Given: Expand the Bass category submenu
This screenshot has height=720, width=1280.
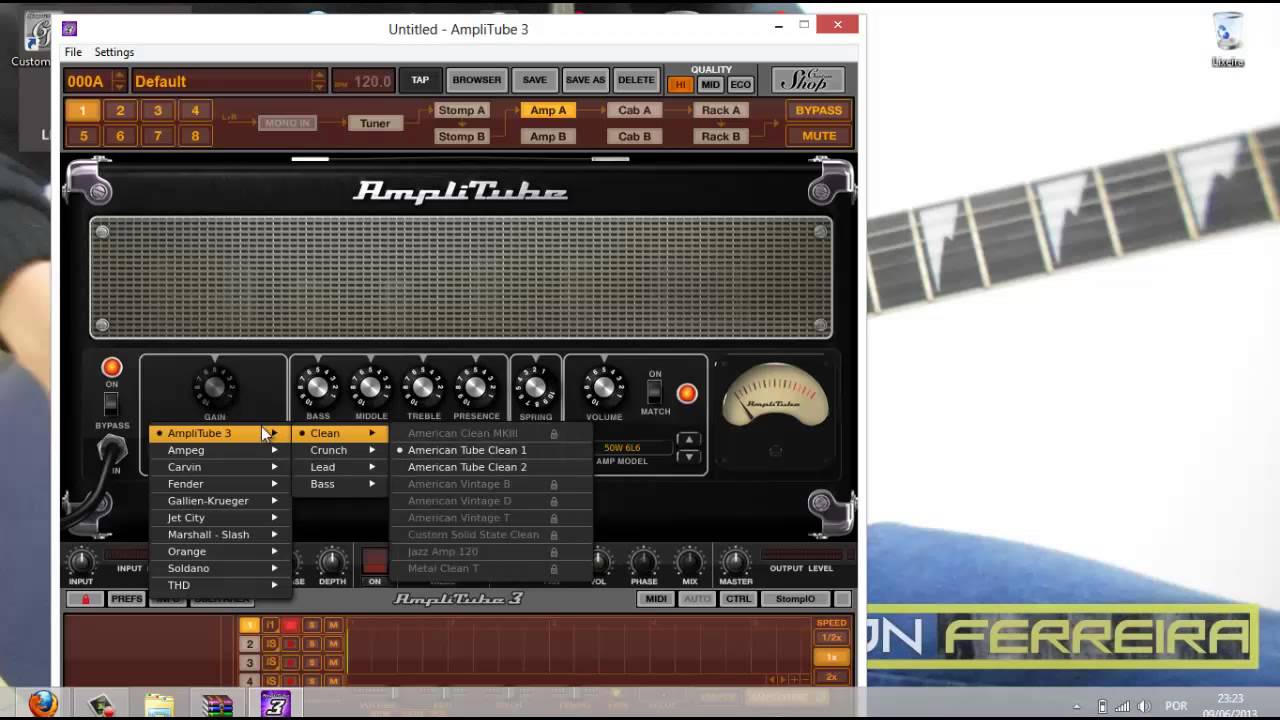Looking at the screenshot, I should coord(340,484).
